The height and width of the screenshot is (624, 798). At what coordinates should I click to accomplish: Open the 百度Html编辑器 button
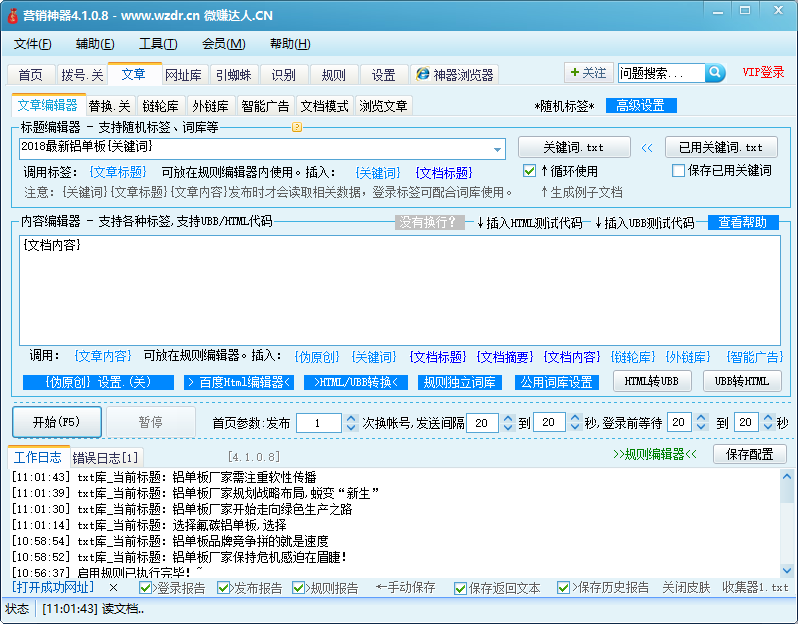(x=239, y=382)
